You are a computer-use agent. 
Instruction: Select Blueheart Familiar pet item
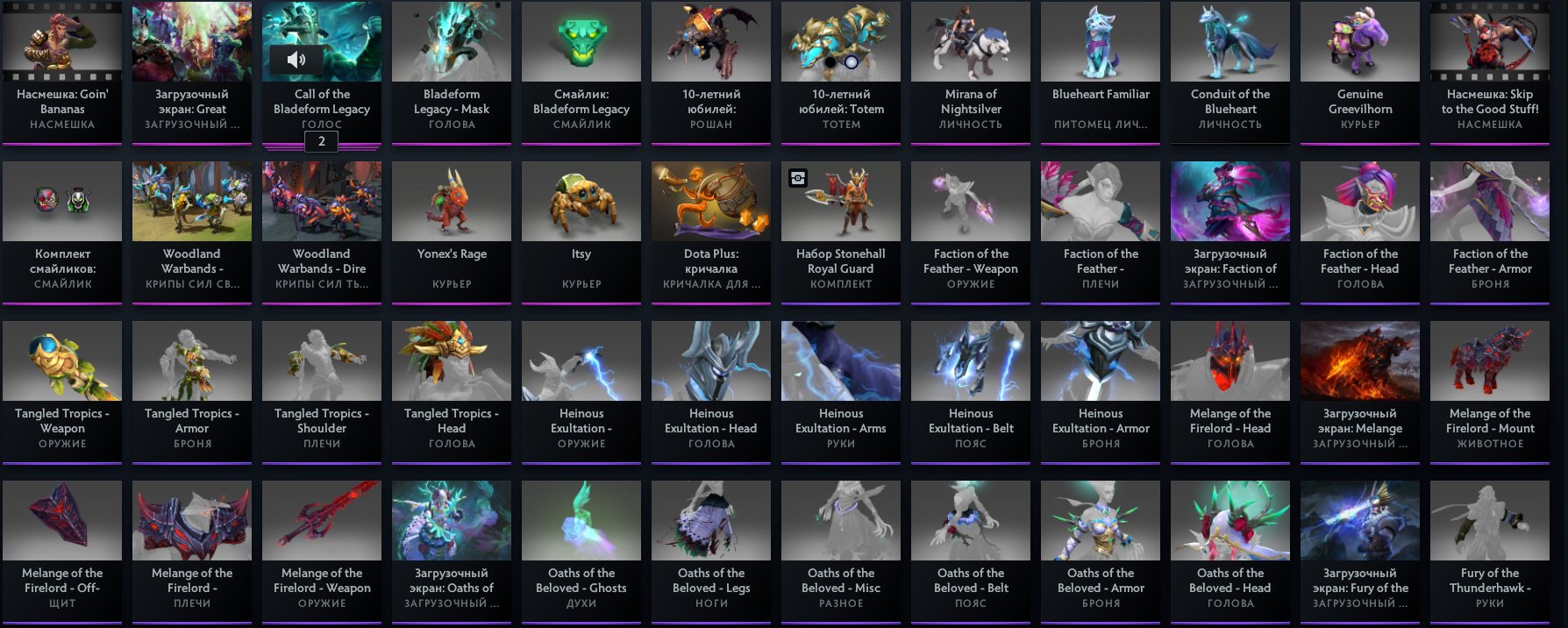[x=1101, y=73]
